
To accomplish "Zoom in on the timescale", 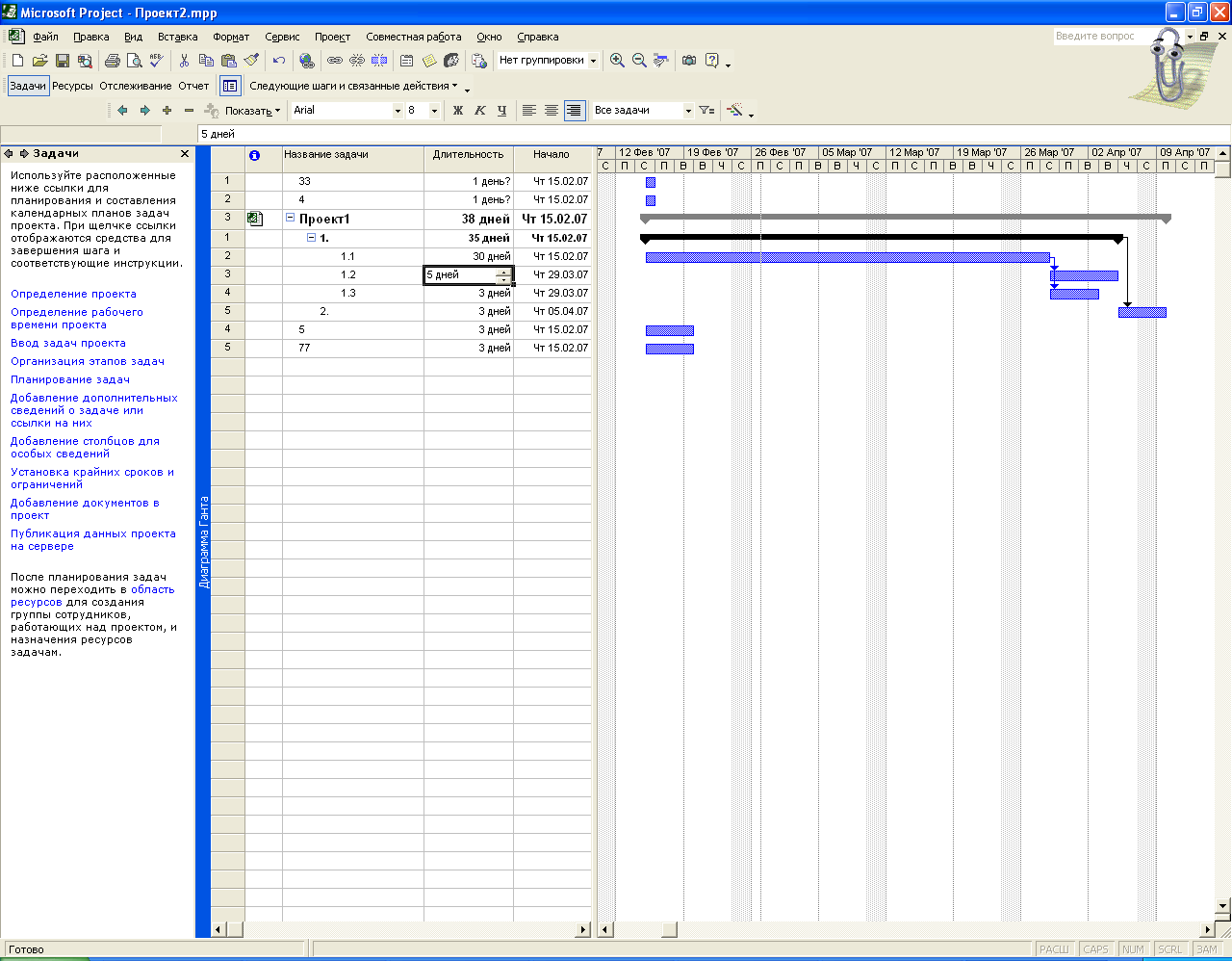I will pyautogui.click(x=617, y=61).
